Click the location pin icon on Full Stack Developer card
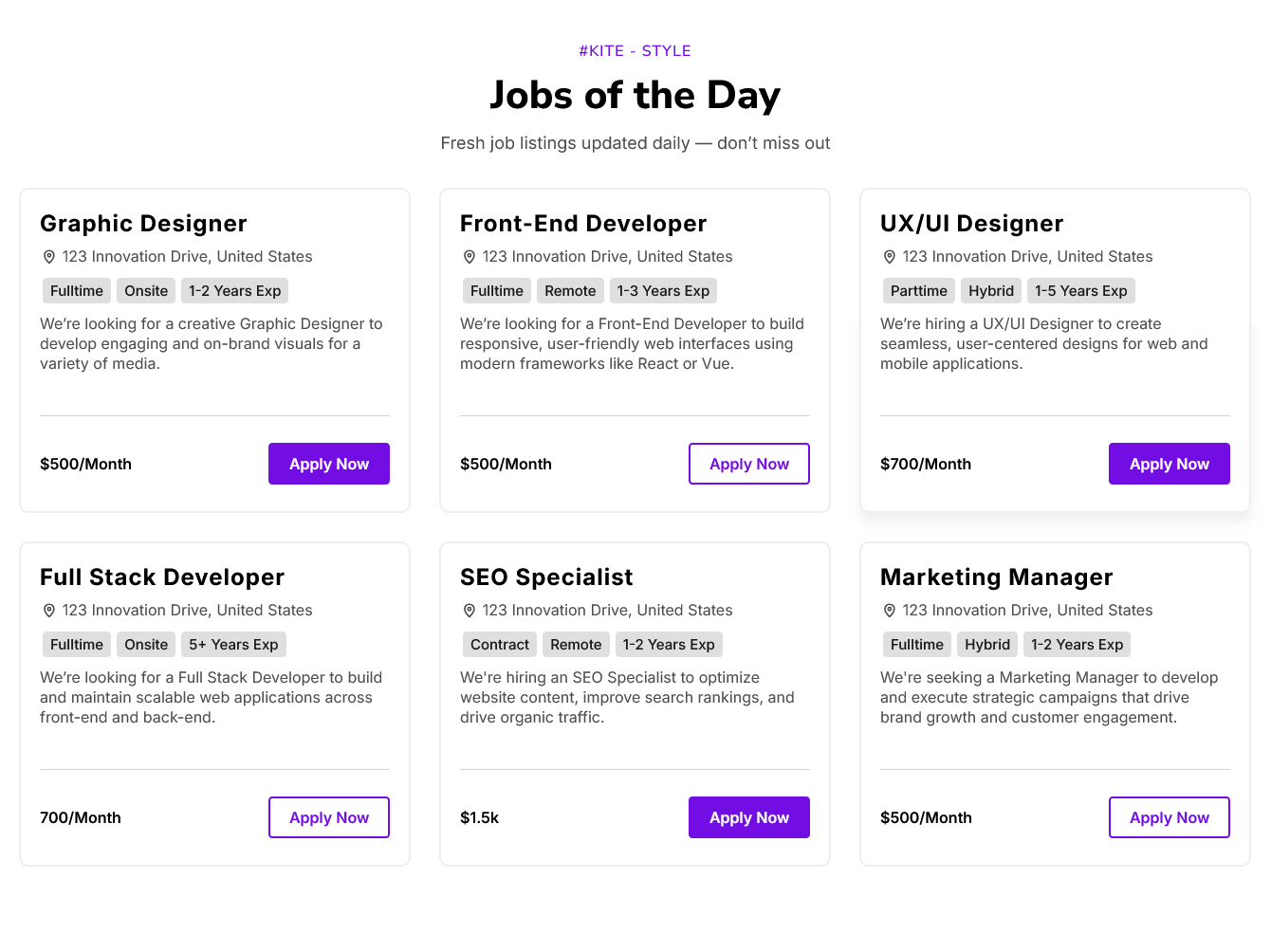 point(48,610)
